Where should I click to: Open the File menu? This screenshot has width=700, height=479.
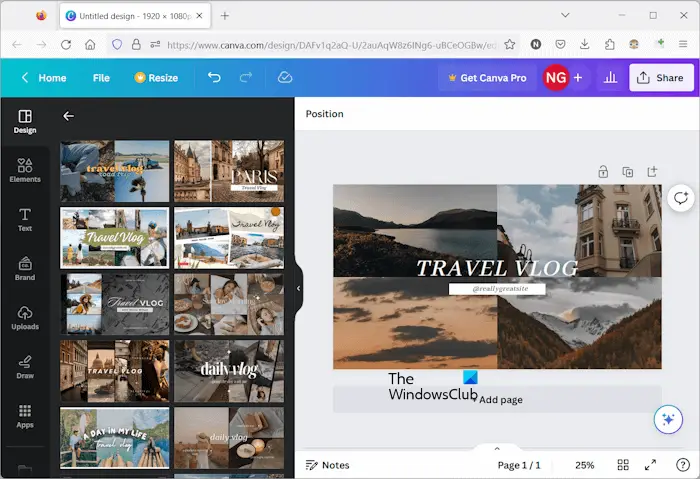[x=101, y=78]
